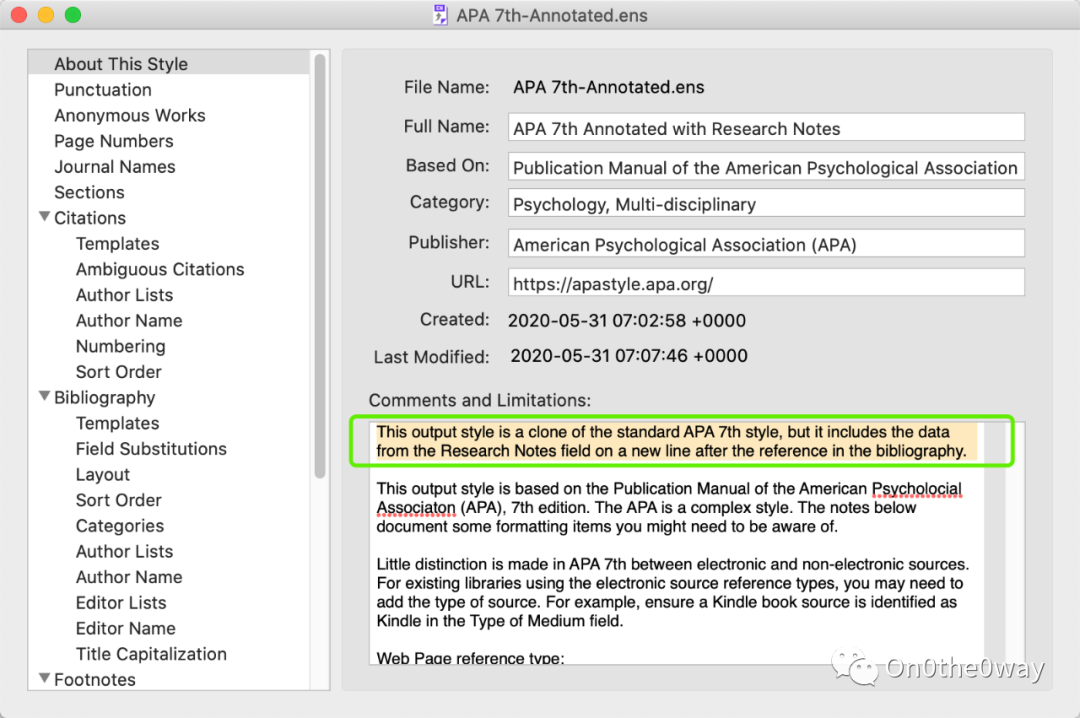The width and height of the screenshot is (1080, 718).
Task: Expand the Footnotes disclosure triangle
Action: click(44, 677)
